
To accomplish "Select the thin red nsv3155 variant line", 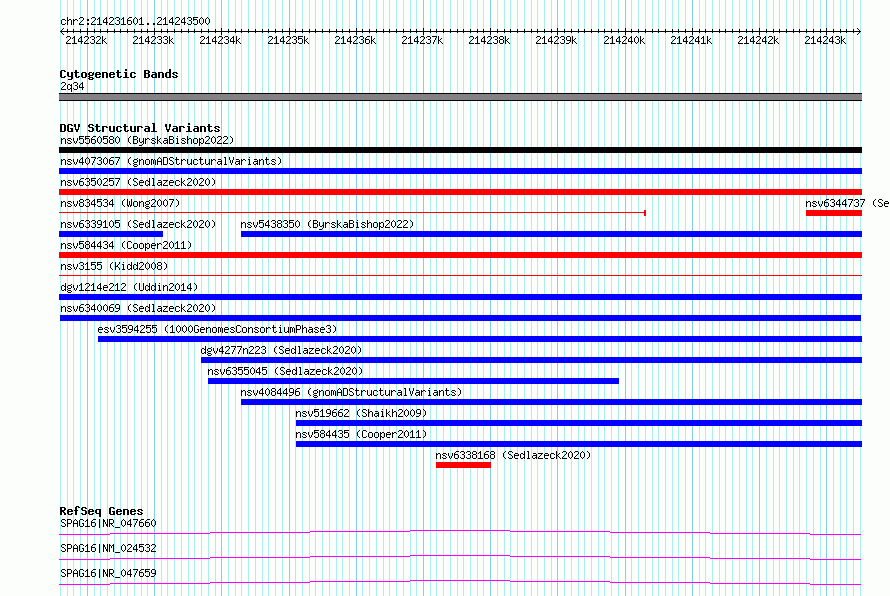I will [460, 276].
